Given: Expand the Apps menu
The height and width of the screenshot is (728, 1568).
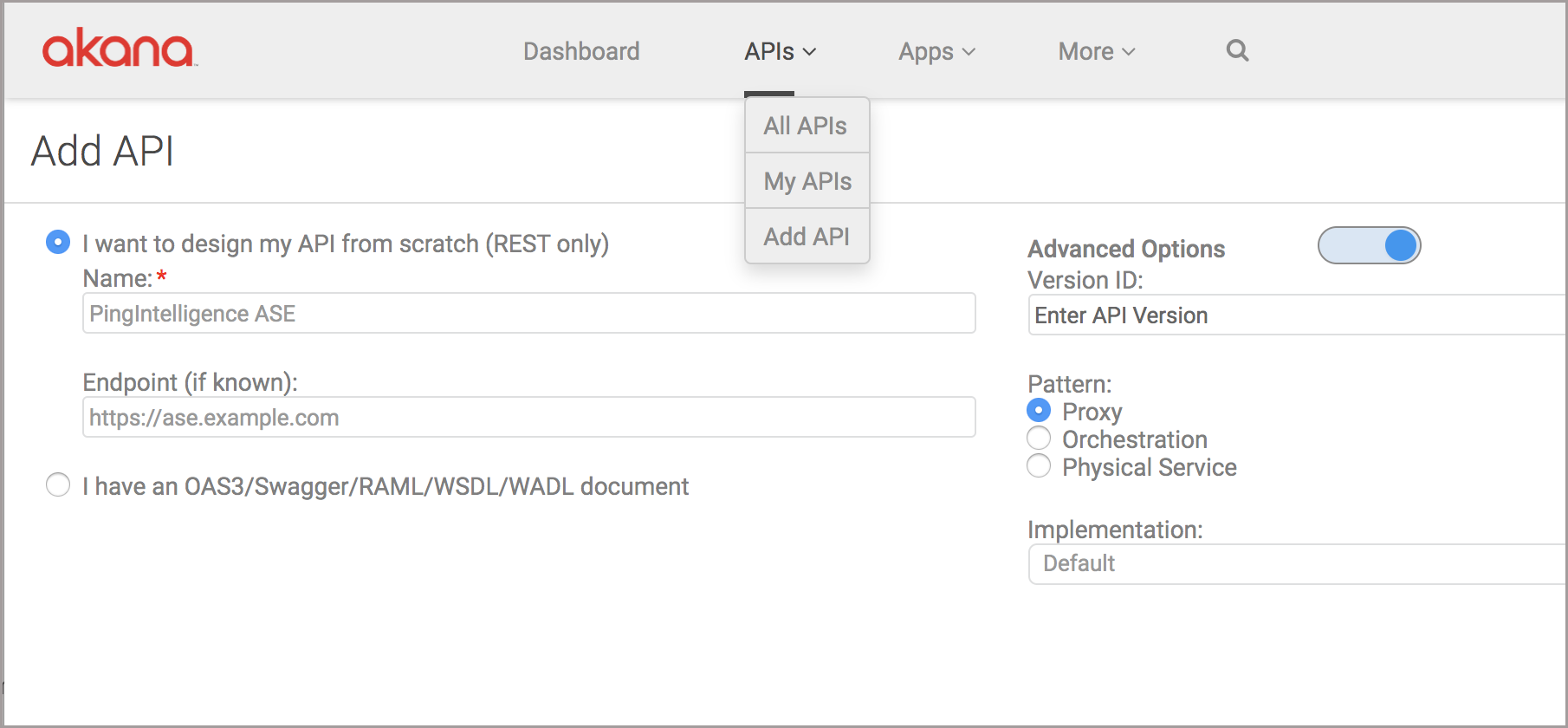Looking at the screenshot, I should click(936, 51).
